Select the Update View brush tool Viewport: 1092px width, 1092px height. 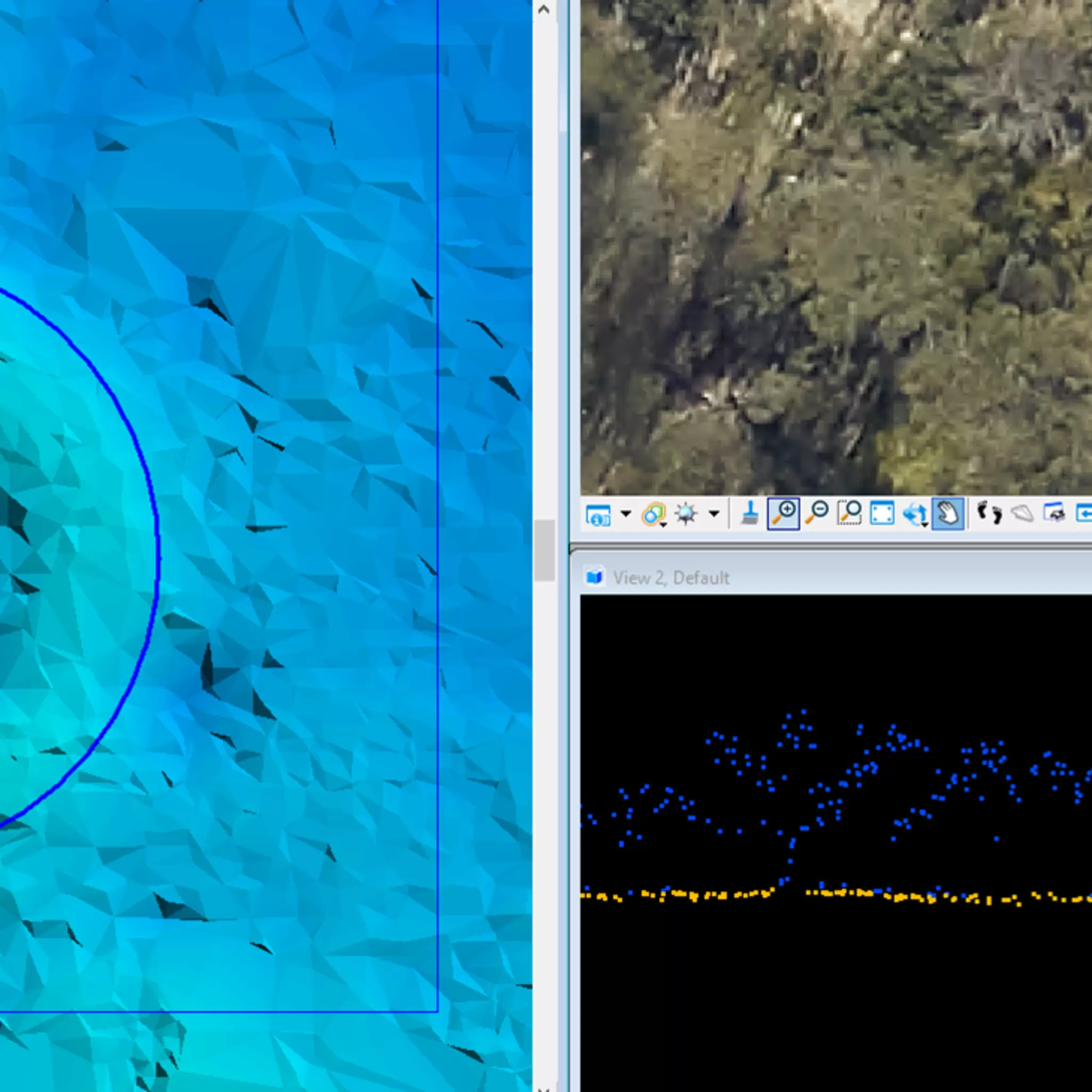(x=749, y=514)
